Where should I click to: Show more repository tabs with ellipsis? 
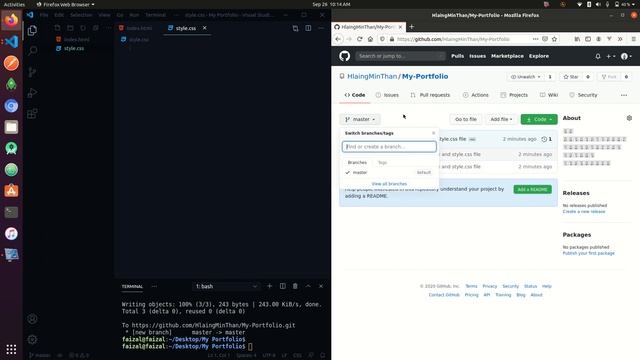point(624,95)
